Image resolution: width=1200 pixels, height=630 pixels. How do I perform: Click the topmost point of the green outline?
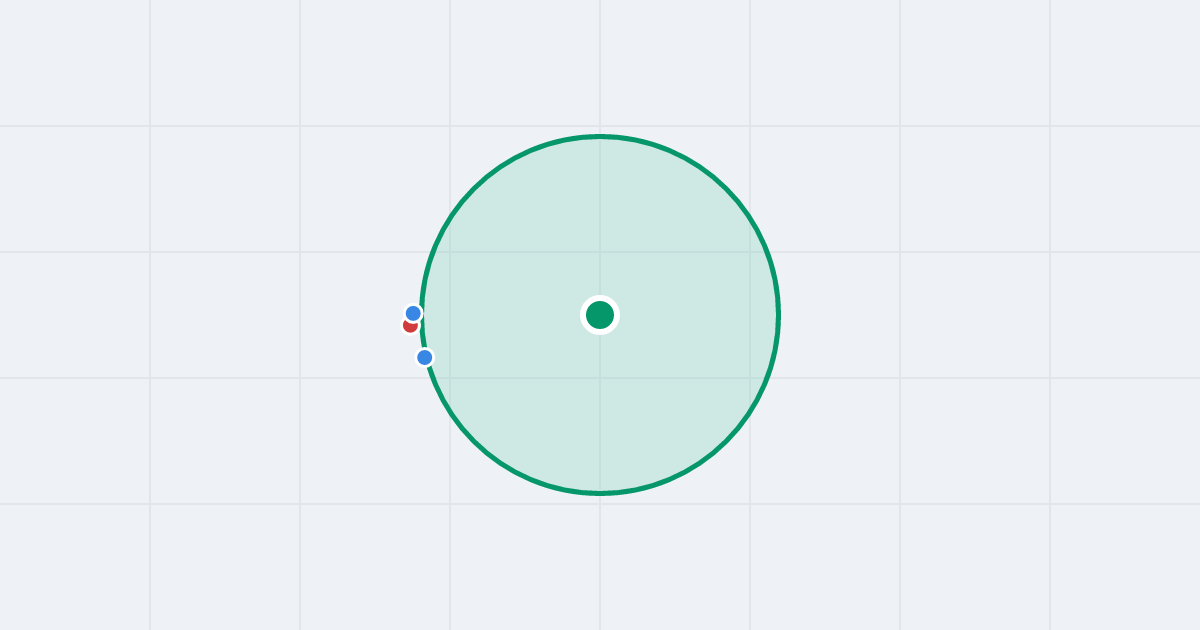(600, 136)
